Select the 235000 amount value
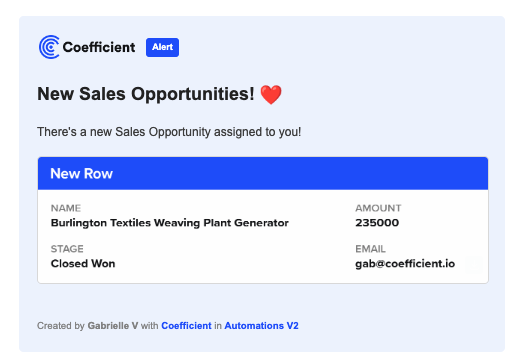Image resolution: width=524 pixels, height=363 pixels. click(x=377, y=223)
